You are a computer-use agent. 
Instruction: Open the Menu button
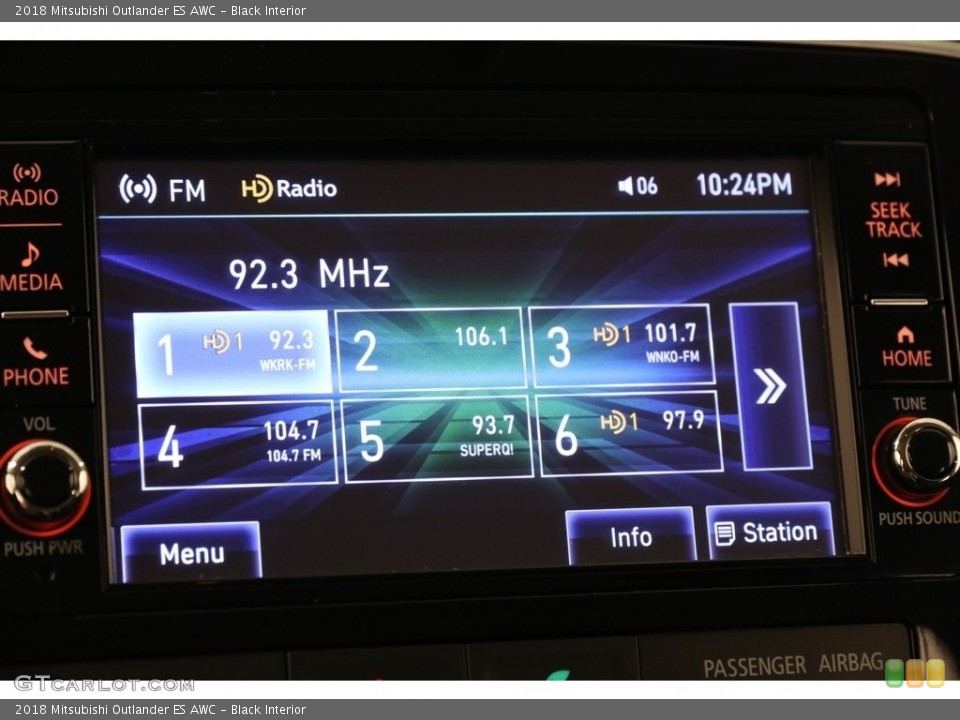[191, 551]
